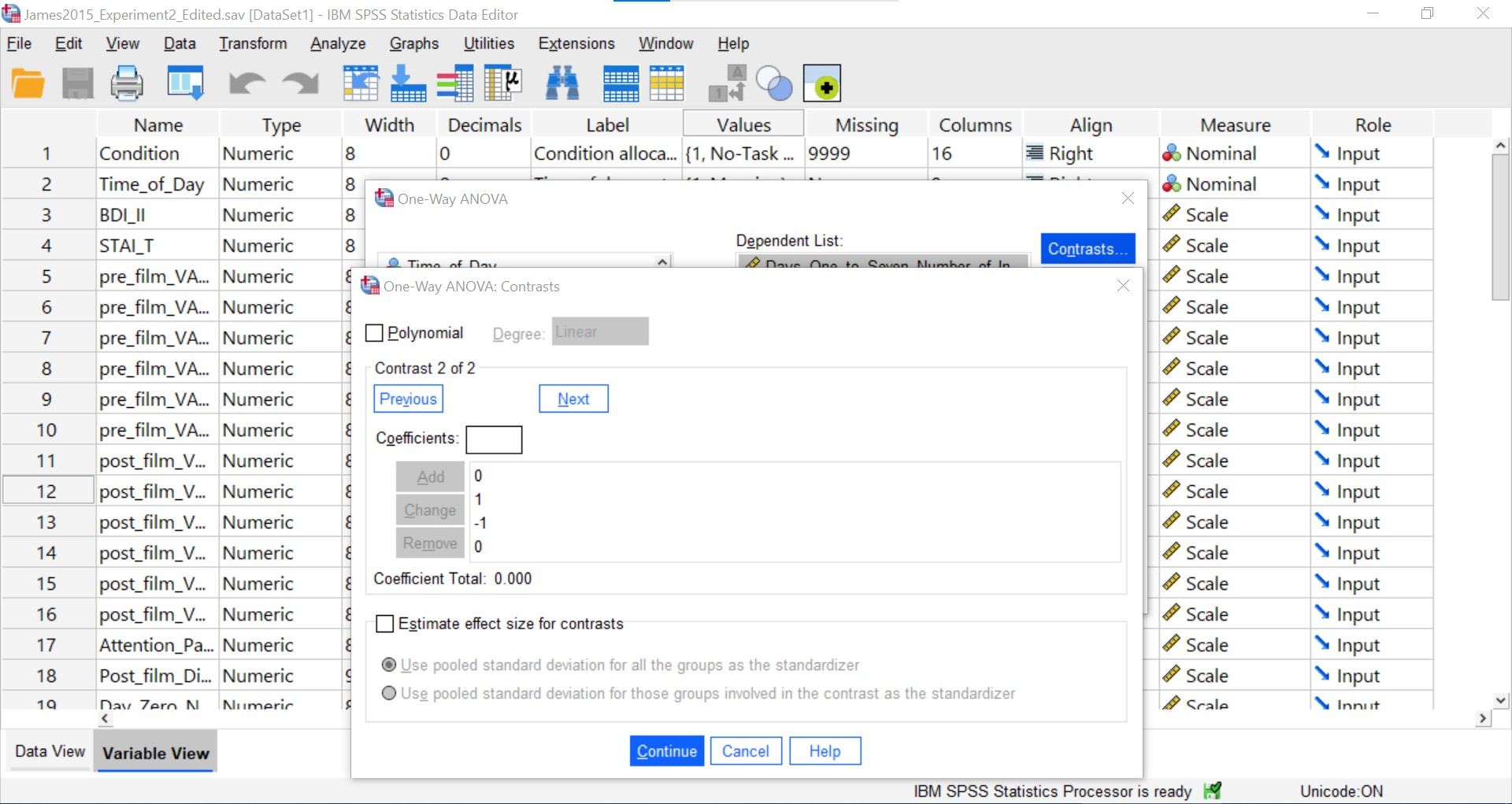Click Scale ruler icon for BDI_II
The image size is (1512, 804).
pos(1172,214)
